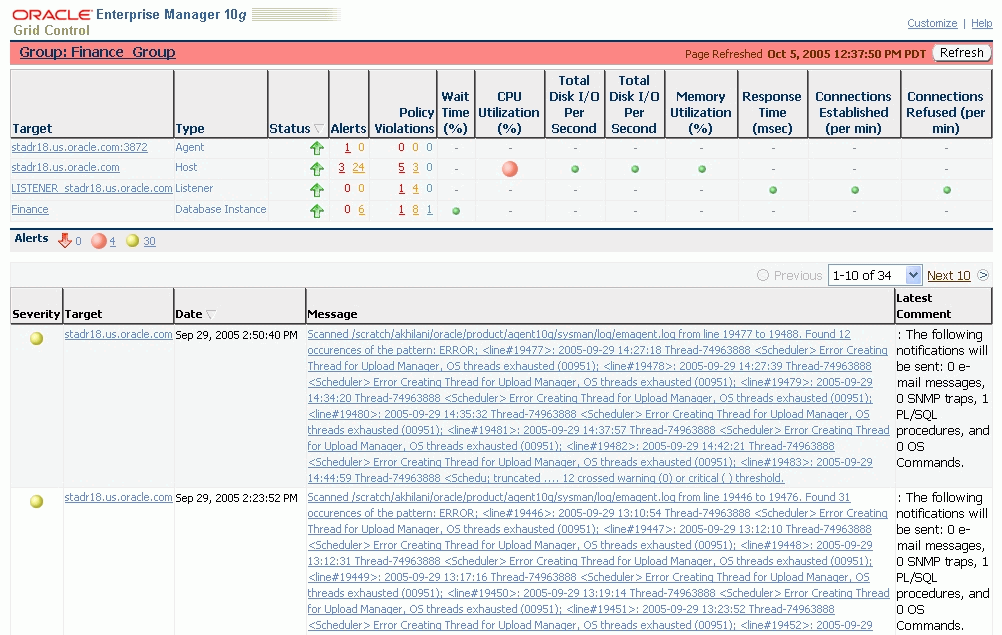Open the Customize page link
Image resolution: width=1002 pixels, height=635 pixels.
coord(932,23)
